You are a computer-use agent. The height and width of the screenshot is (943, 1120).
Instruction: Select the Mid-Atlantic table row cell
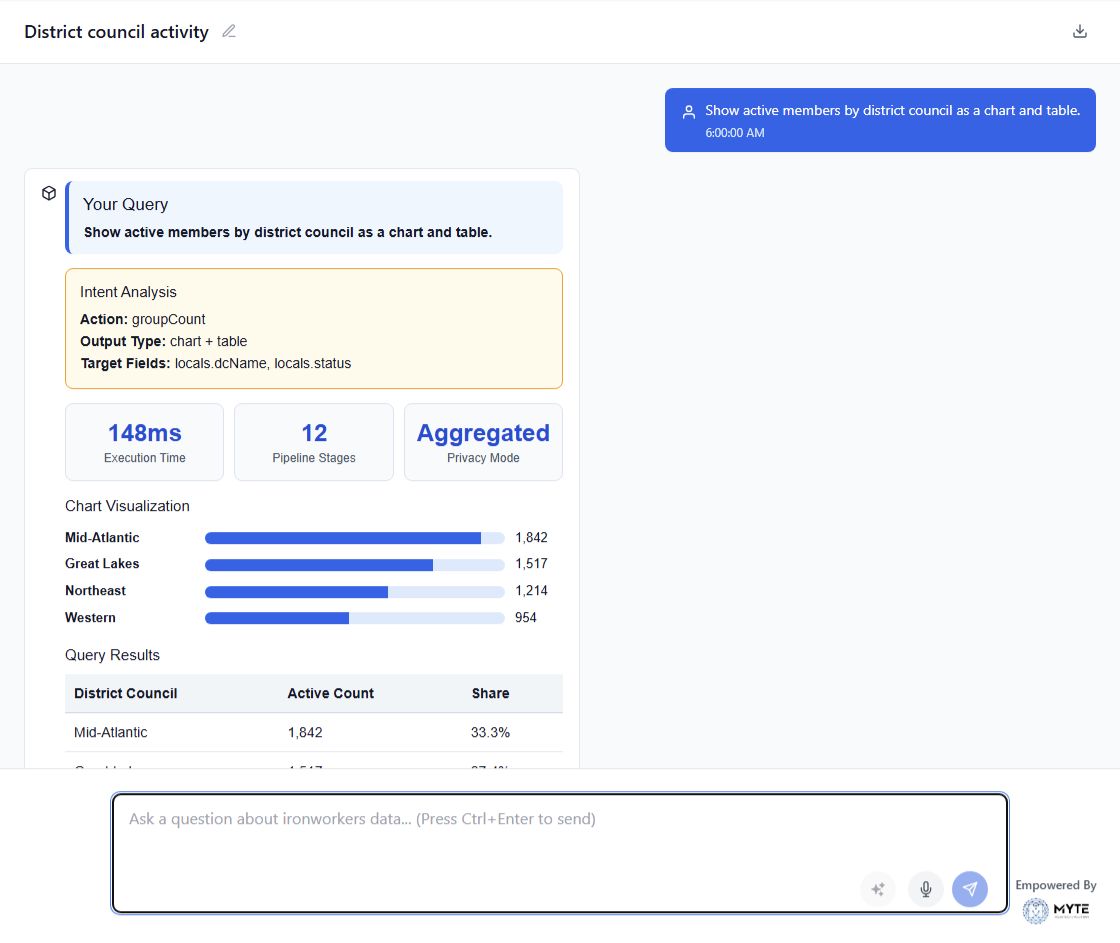111,732
